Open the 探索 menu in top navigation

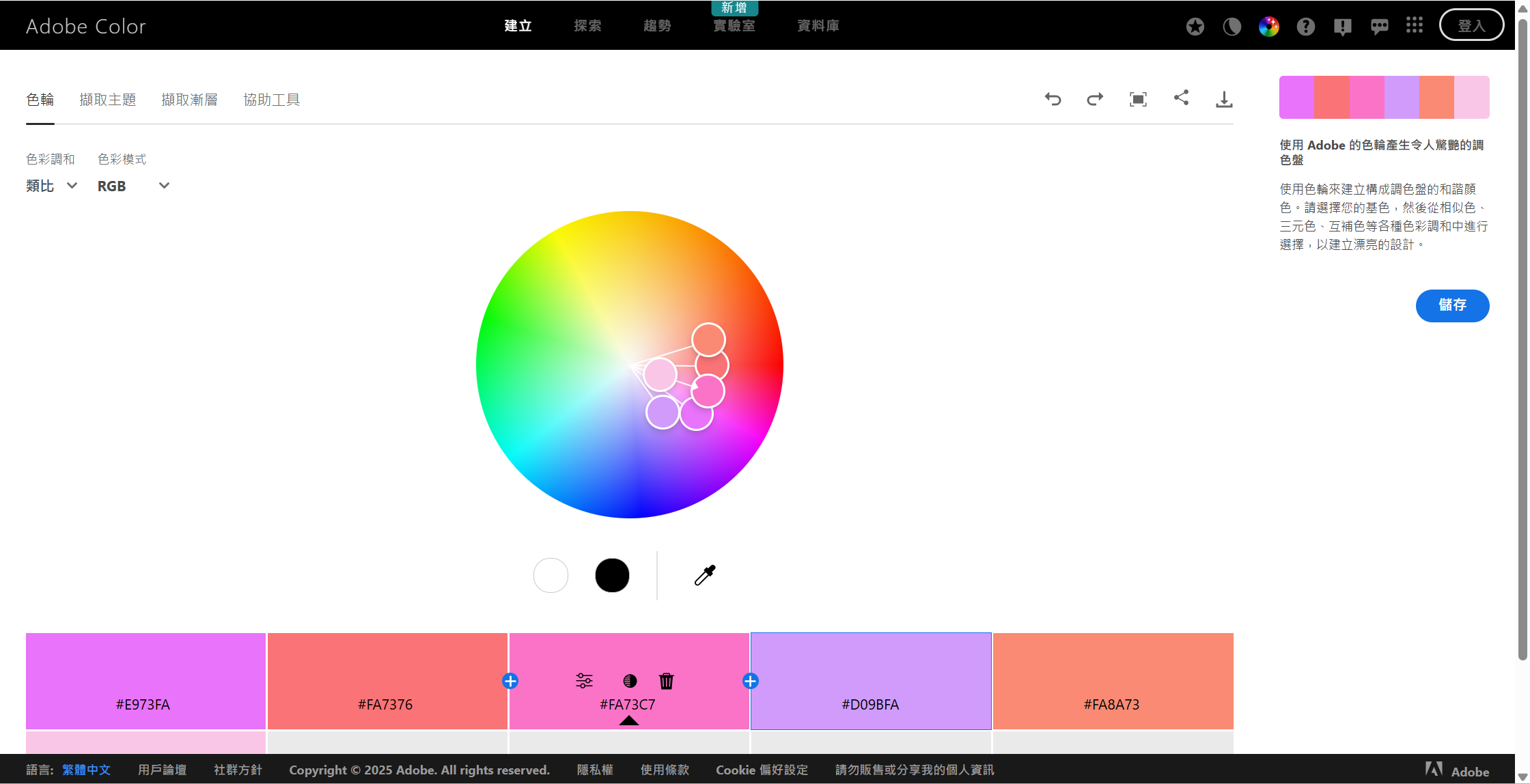click(x=587, y=26)
